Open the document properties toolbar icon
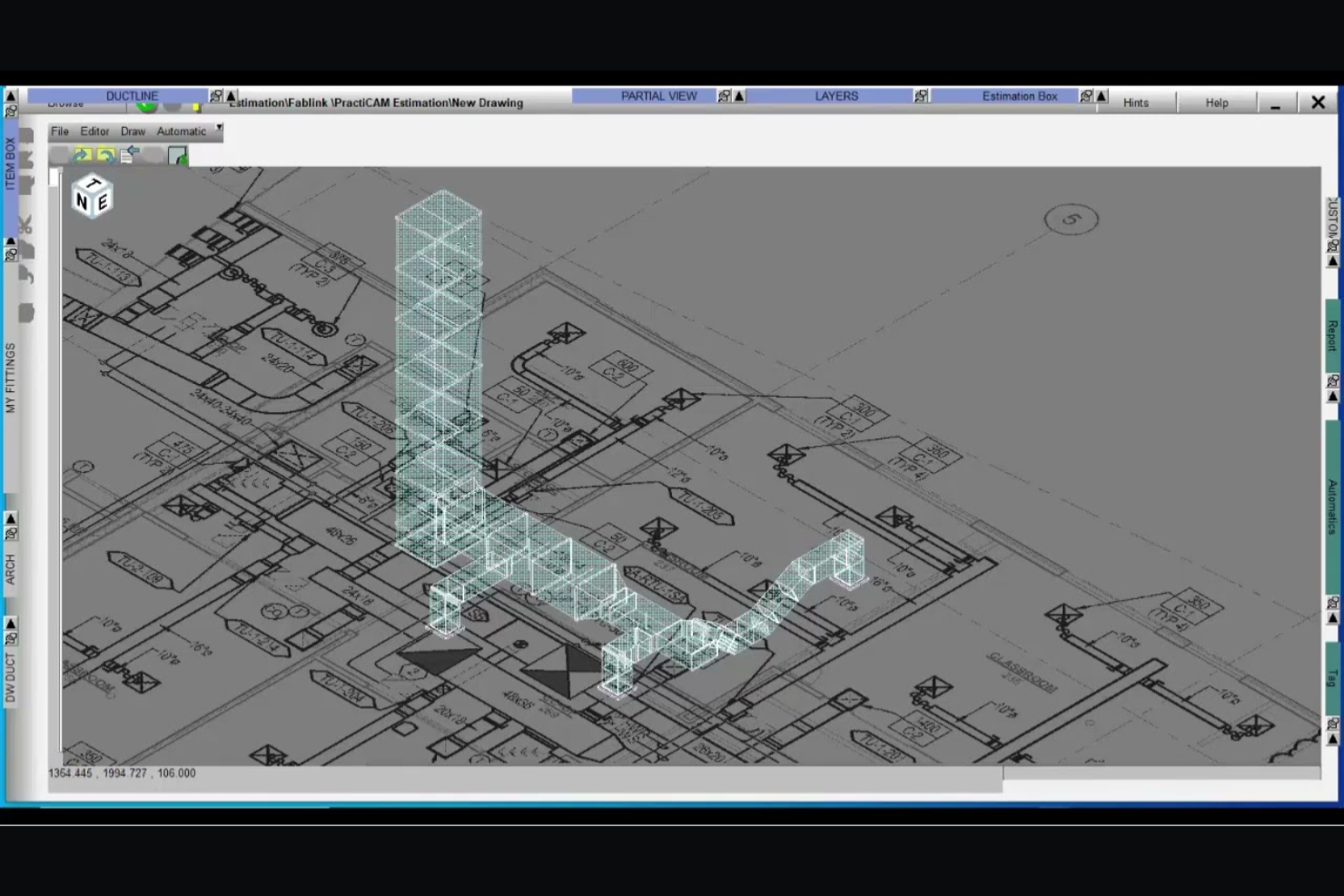The width and height of the screenshot is (1344, 896). (x=125, y=156)
